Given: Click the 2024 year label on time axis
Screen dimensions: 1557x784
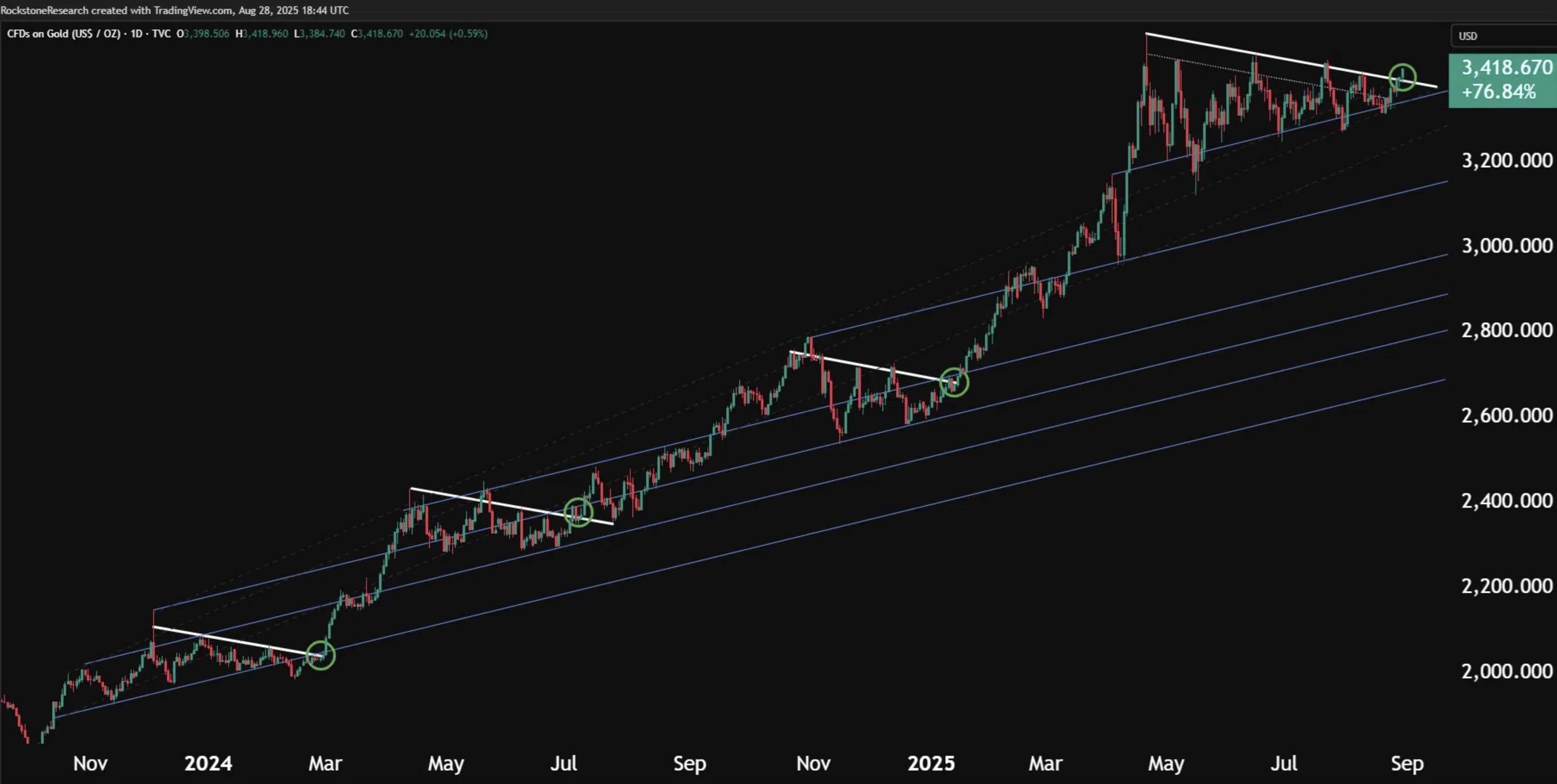Looking at the screenshot, I should pos(208,763).
